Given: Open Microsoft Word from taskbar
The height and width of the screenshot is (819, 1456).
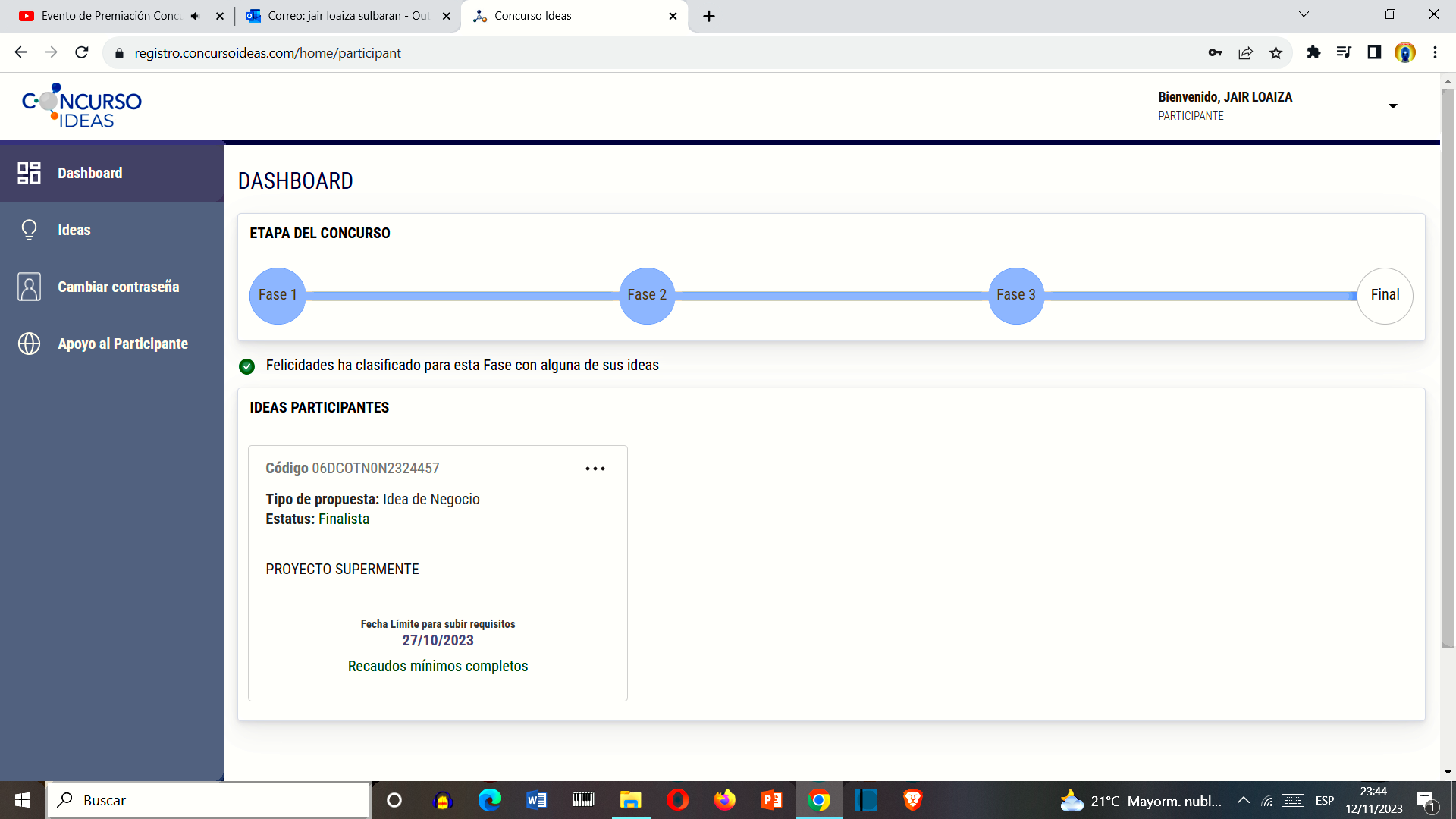Looking at the screenshot, I should tap(536, 800).
